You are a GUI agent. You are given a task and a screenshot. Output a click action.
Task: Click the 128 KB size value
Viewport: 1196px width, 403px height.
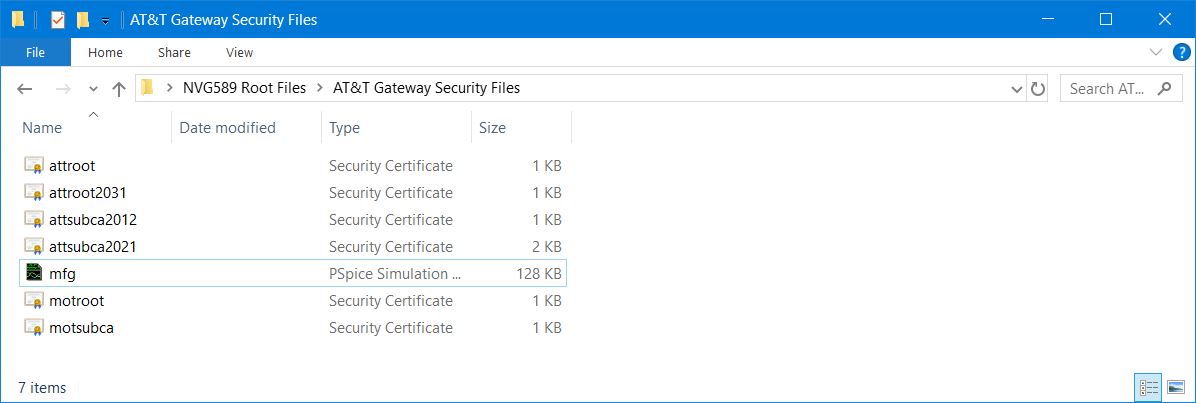538,274
